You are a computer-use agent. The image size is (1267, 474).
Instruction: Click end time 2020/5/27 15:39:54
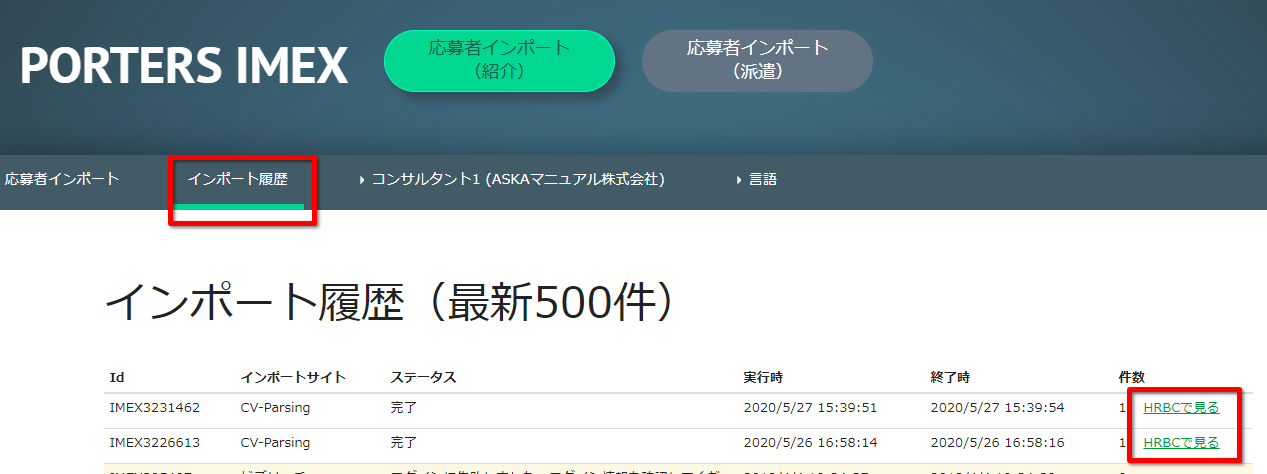tap(997, 407)
